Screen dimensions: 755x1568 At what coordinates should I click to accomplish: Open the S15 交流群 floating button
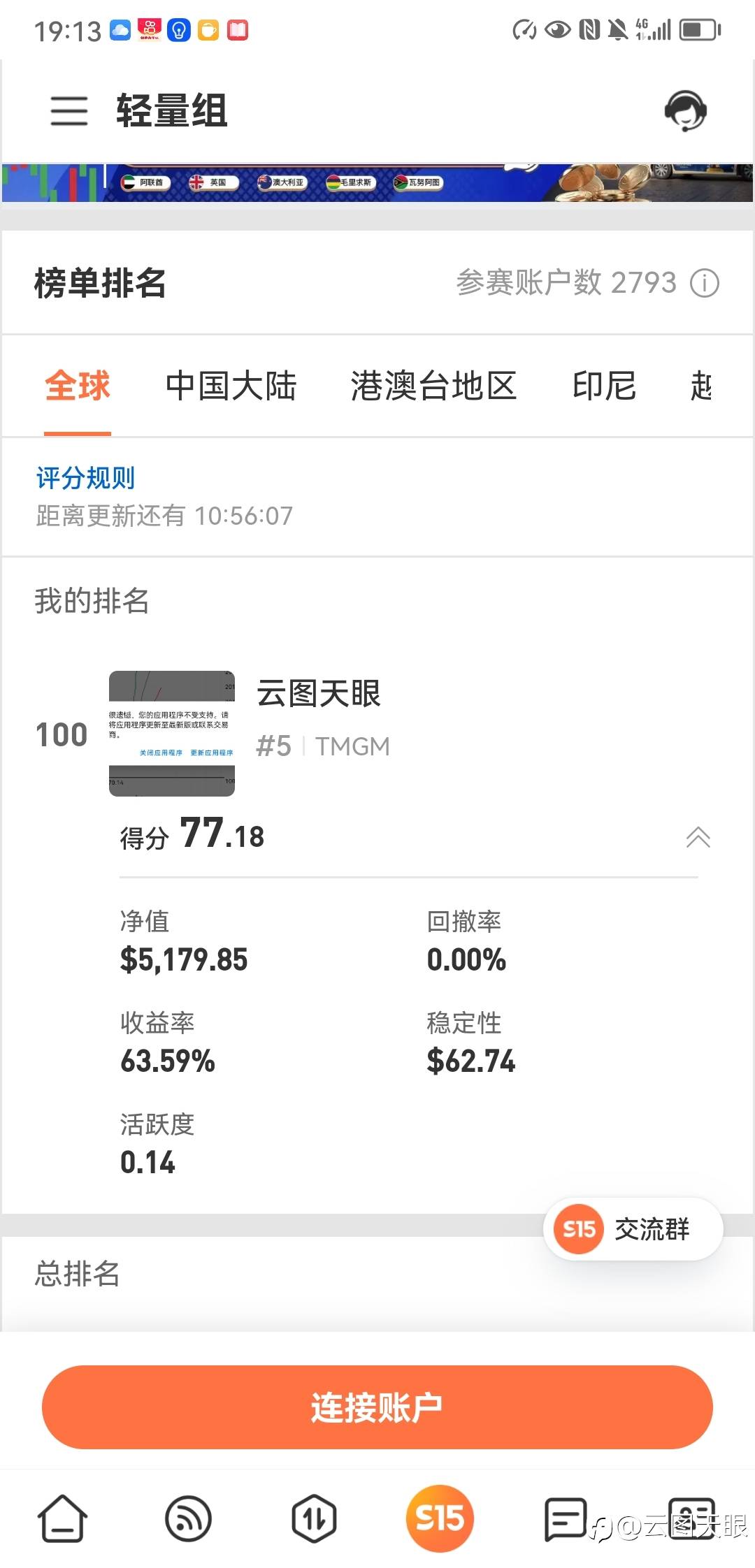pyautogui.click(x=633, y=1229)
